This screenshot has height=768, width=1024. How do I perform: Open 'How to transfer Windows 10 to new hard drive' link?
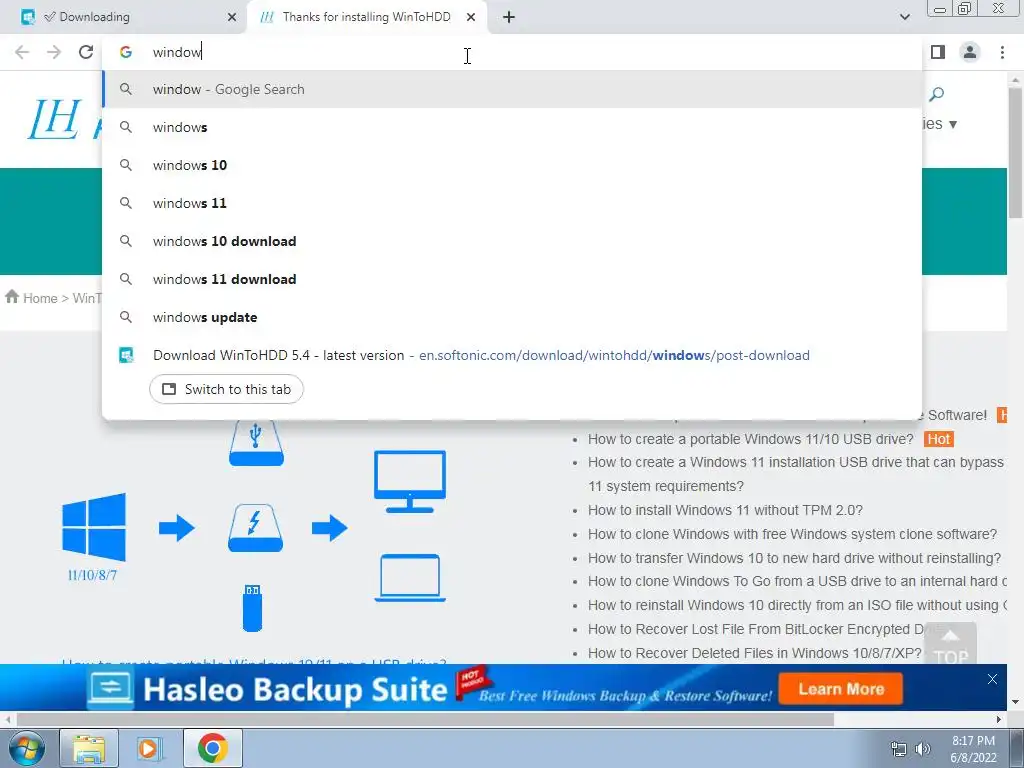[x=794, y=558]
